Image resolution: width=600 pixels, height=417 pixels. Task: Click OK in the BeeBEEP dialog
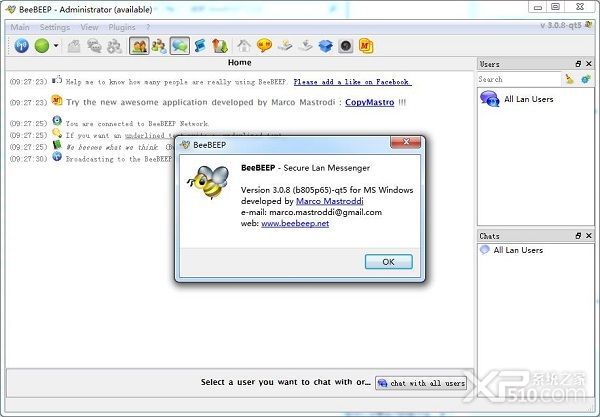point(388,262)
